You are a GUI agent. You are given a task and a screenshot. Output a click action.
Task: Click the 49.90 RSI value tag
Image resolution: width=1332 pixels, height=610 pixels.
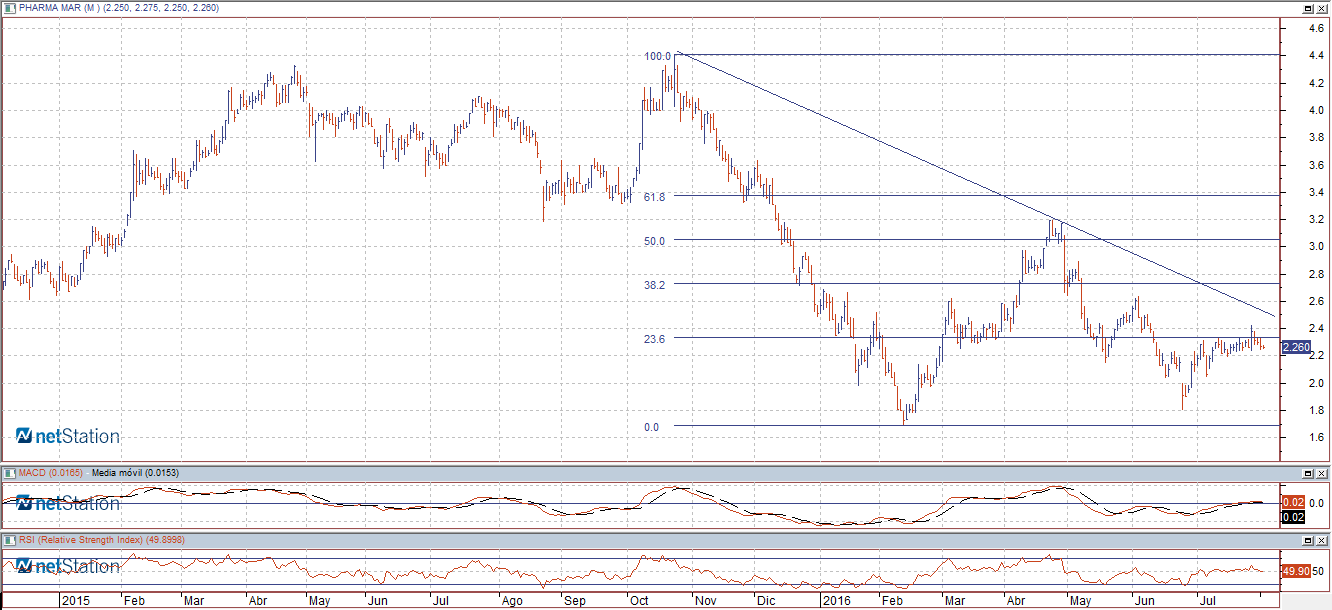[x=1296, y=571]
